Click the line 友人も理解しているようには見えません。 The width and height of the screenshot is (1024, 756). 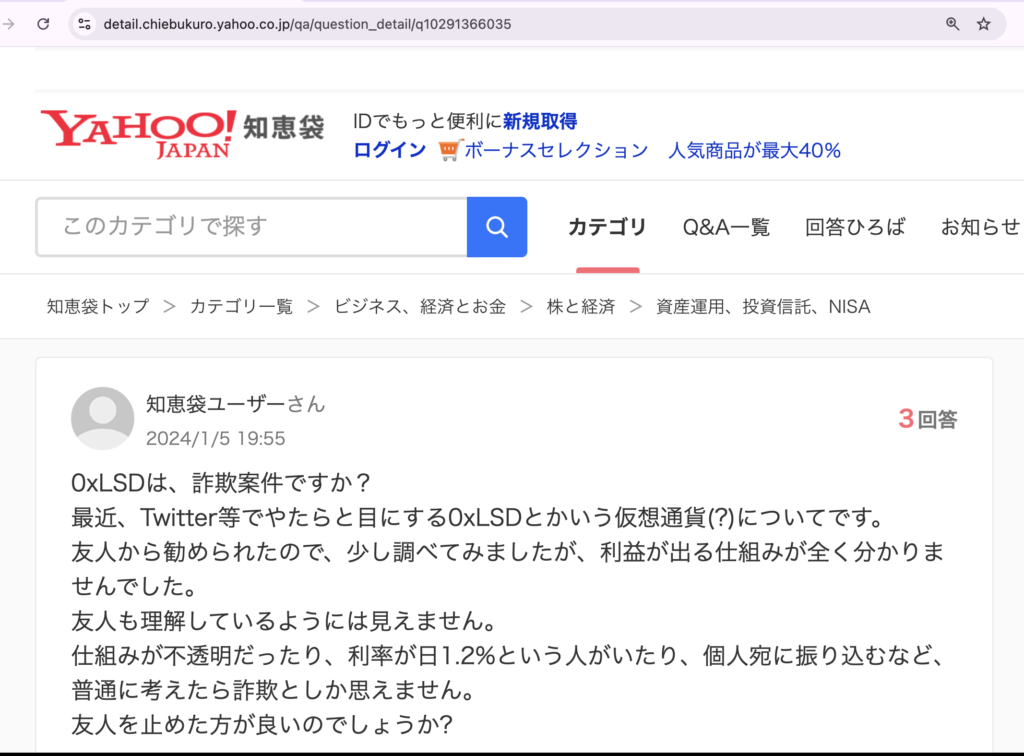point(283,621)
